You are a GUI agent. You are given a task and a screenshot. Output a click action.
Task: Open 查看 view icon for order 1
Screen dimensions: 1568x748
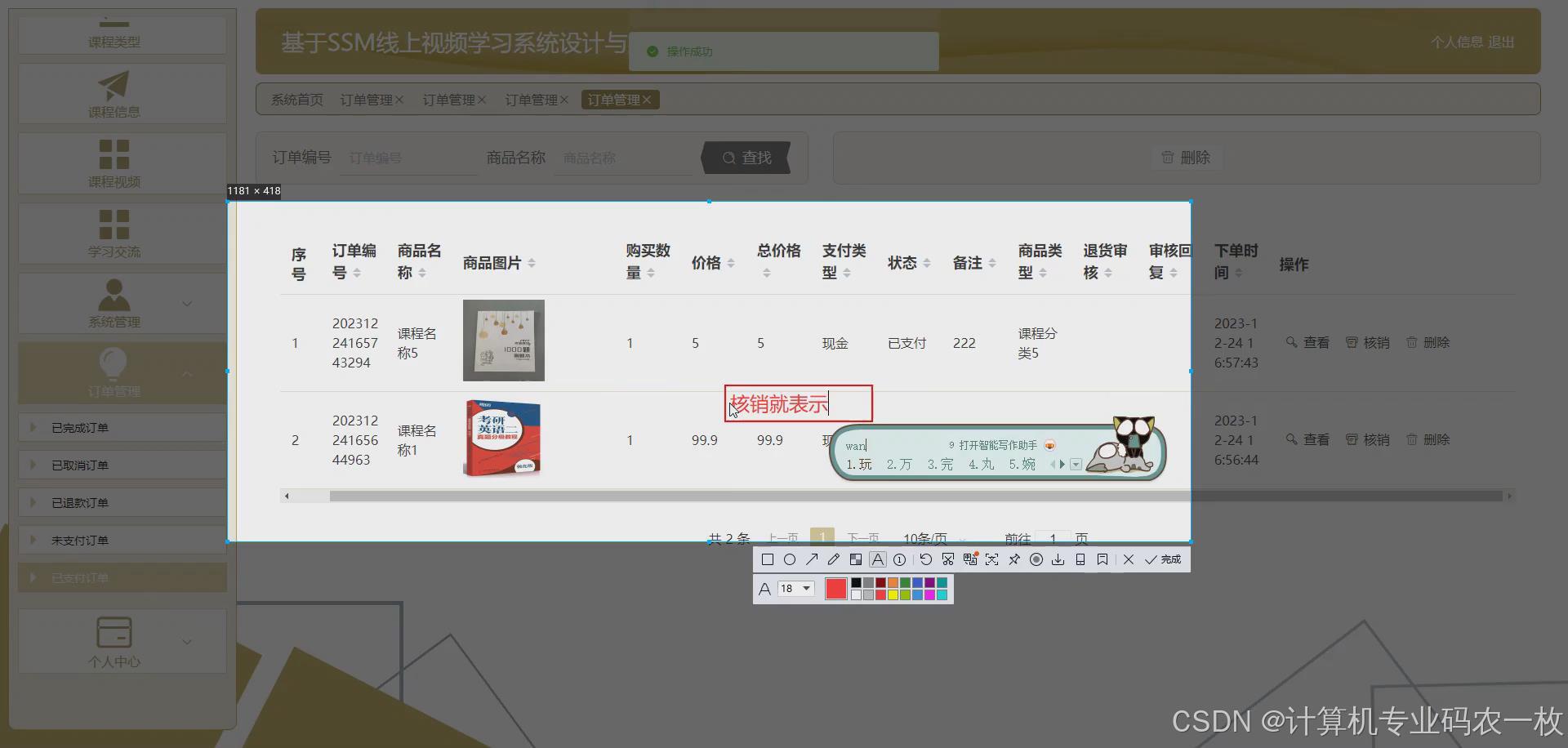(x=1307, y=342)
